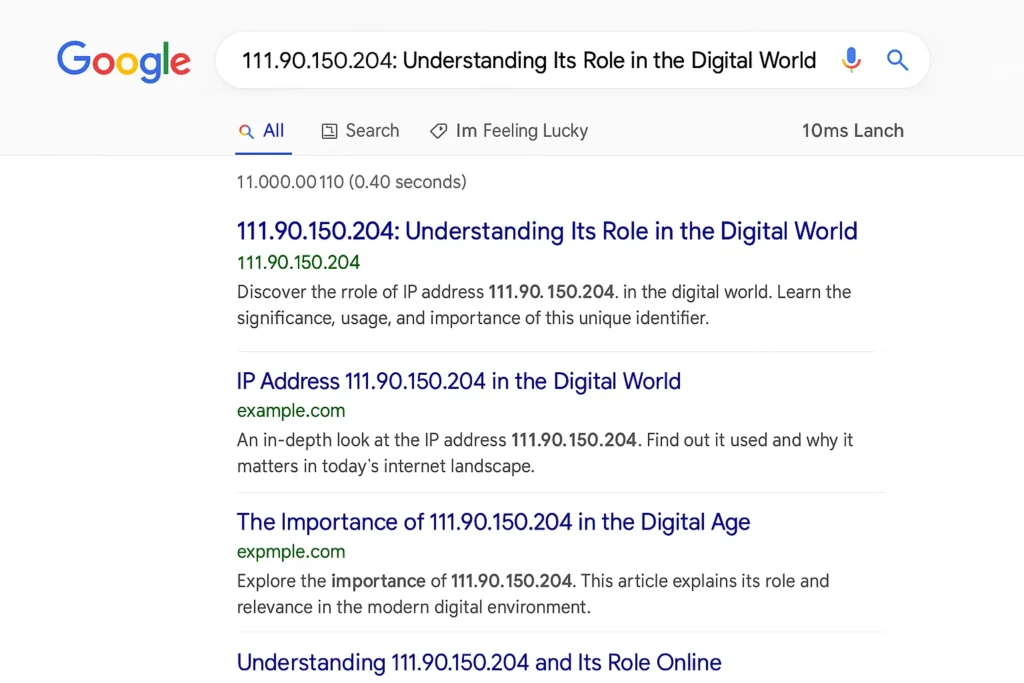Select the search query text in the bar

coord(528,61)
